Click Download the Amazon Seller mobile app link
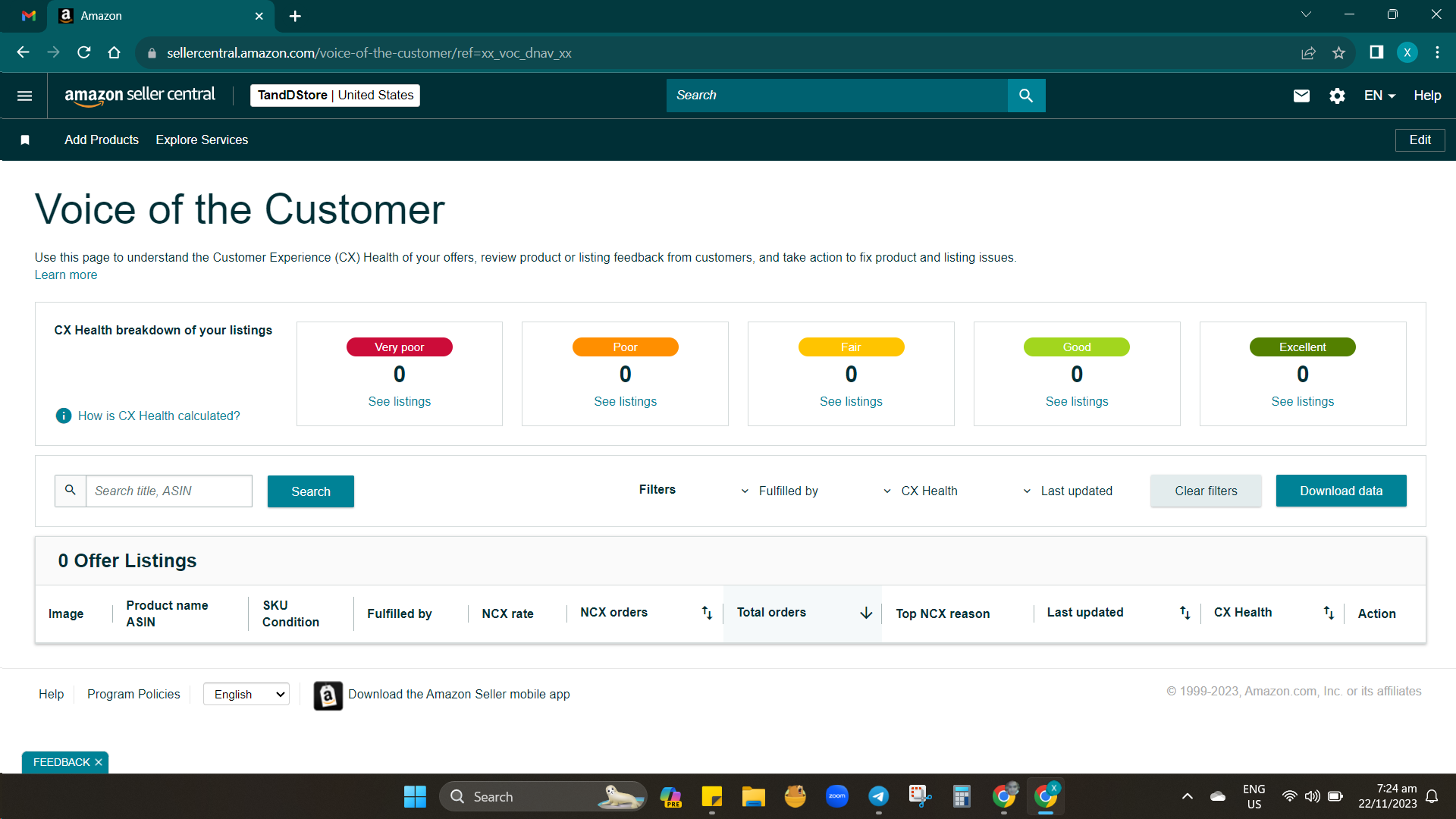The height and width of the screenshot is (819, 1456). pyautogui.click(x=459, y=694)
